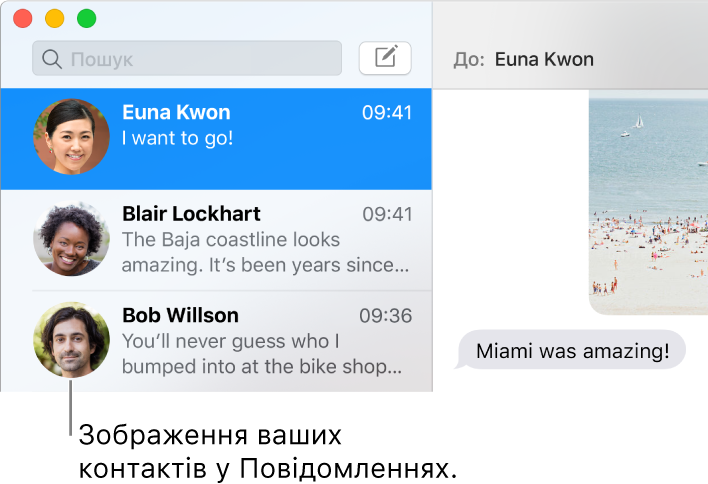This screenshot has width=708, height=484.
Task: Click Blair Lockhart's avatar photo
Action: pos(72,239)
